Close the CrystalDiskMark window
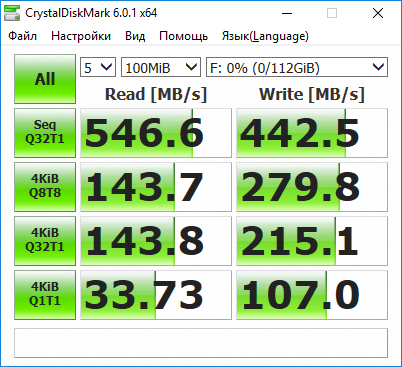This screenshot has width=402, height=367. [x=378, y=13]
